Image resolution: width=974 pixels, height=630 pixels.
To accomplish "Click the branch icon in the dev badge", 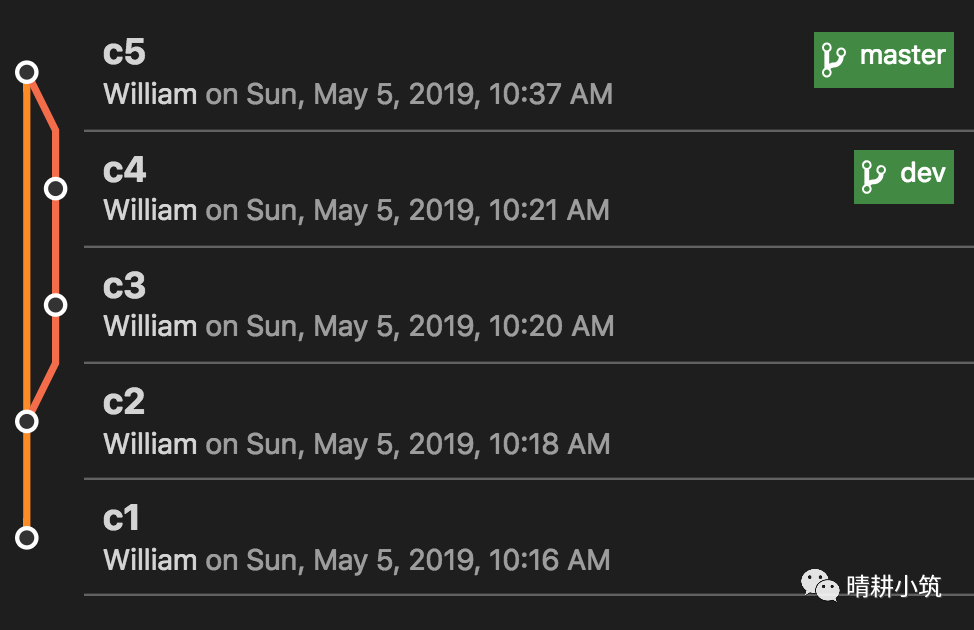I will tap(873, 177).
